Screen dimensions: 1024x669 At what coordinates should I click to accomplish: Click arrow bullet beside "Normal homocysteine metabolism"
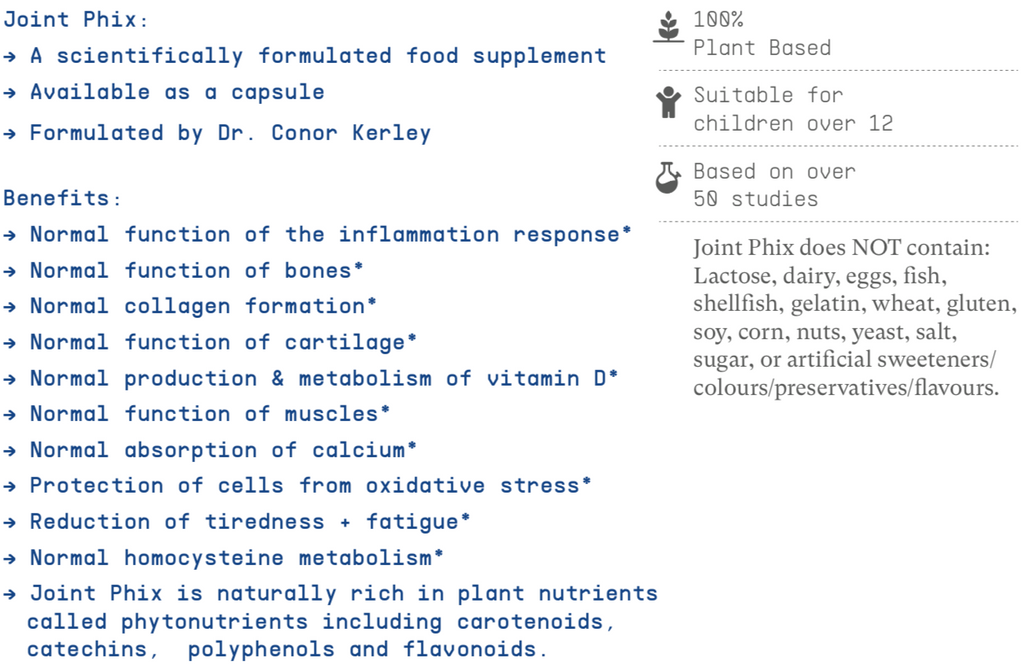point(9,558)
